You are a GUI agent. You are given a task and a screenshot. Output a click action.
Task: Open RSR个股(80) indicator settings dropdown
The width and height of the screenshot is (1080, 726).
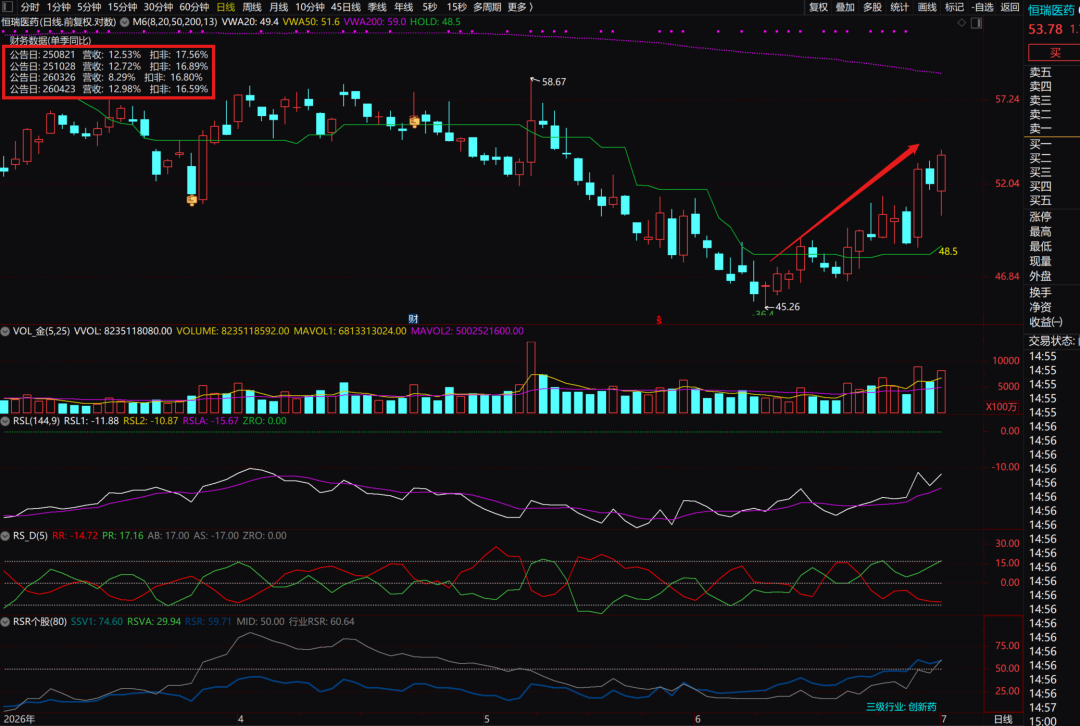point(6,622)
